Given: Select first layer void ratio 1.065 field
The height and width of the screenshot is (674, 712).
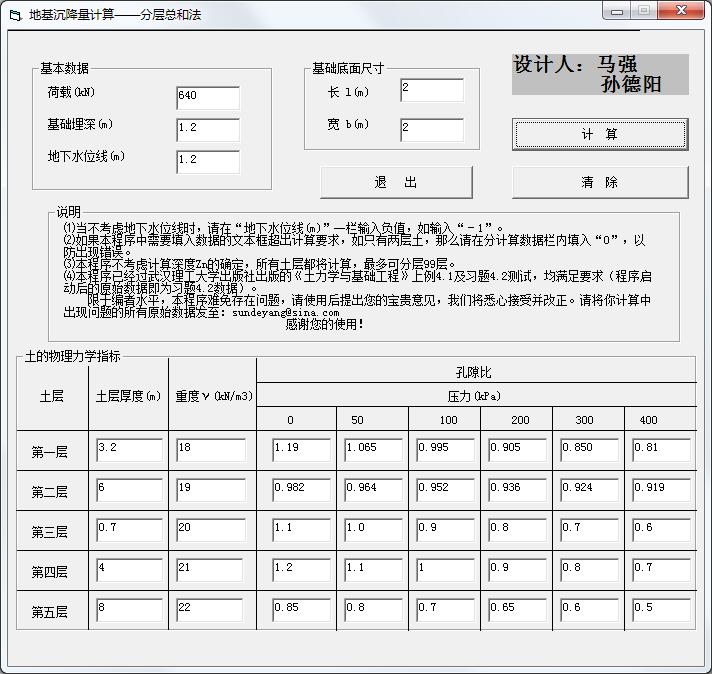Looking at the screenshot, I should [373, 450].
